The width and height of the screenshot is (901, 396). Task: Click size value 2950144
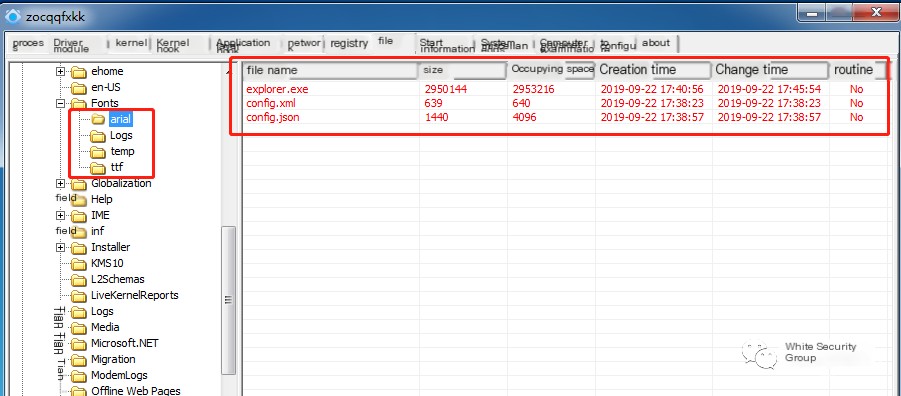point(445,89)
